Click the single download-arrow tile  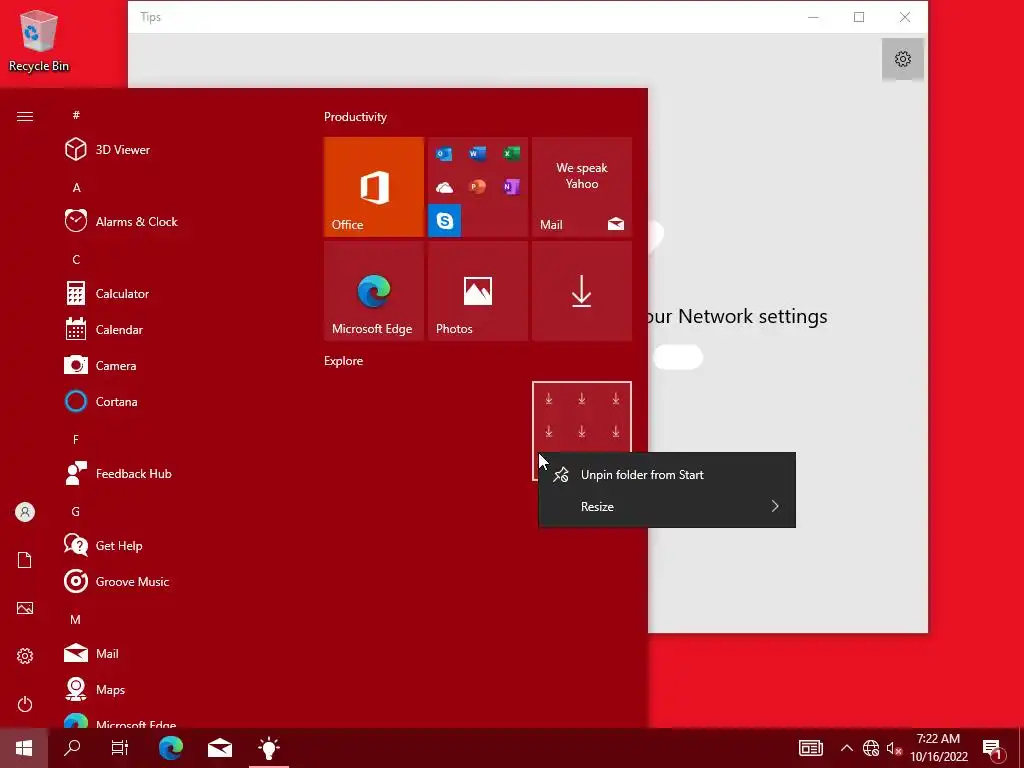coord(582,291)
